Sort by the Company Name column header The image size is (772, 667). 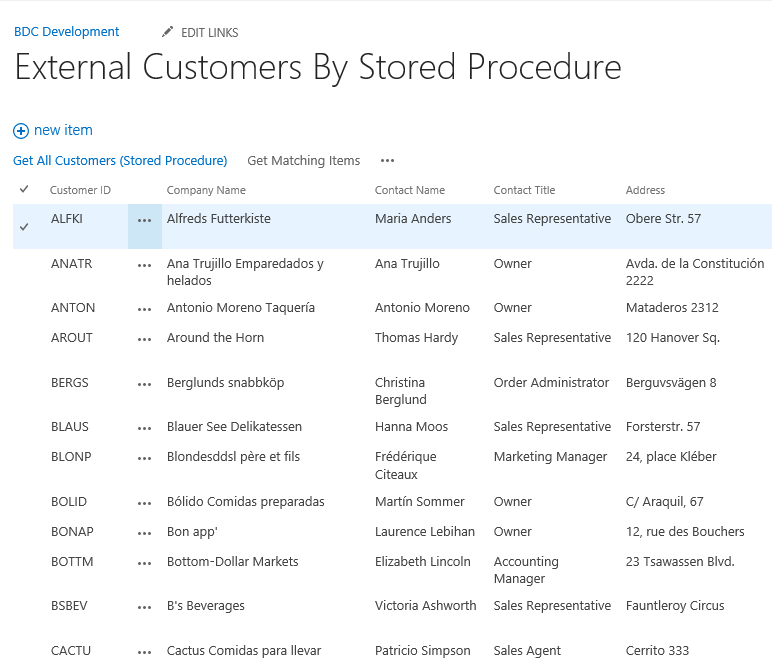206,190
